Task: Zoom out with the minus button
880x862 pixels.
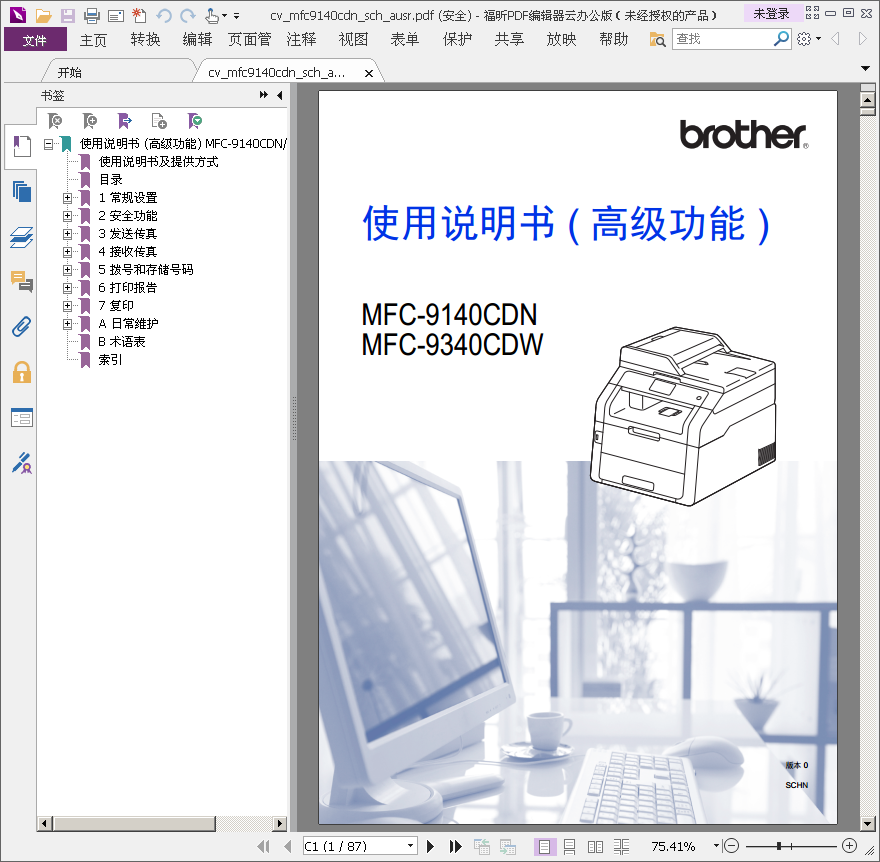Action: tap(731, 845)
